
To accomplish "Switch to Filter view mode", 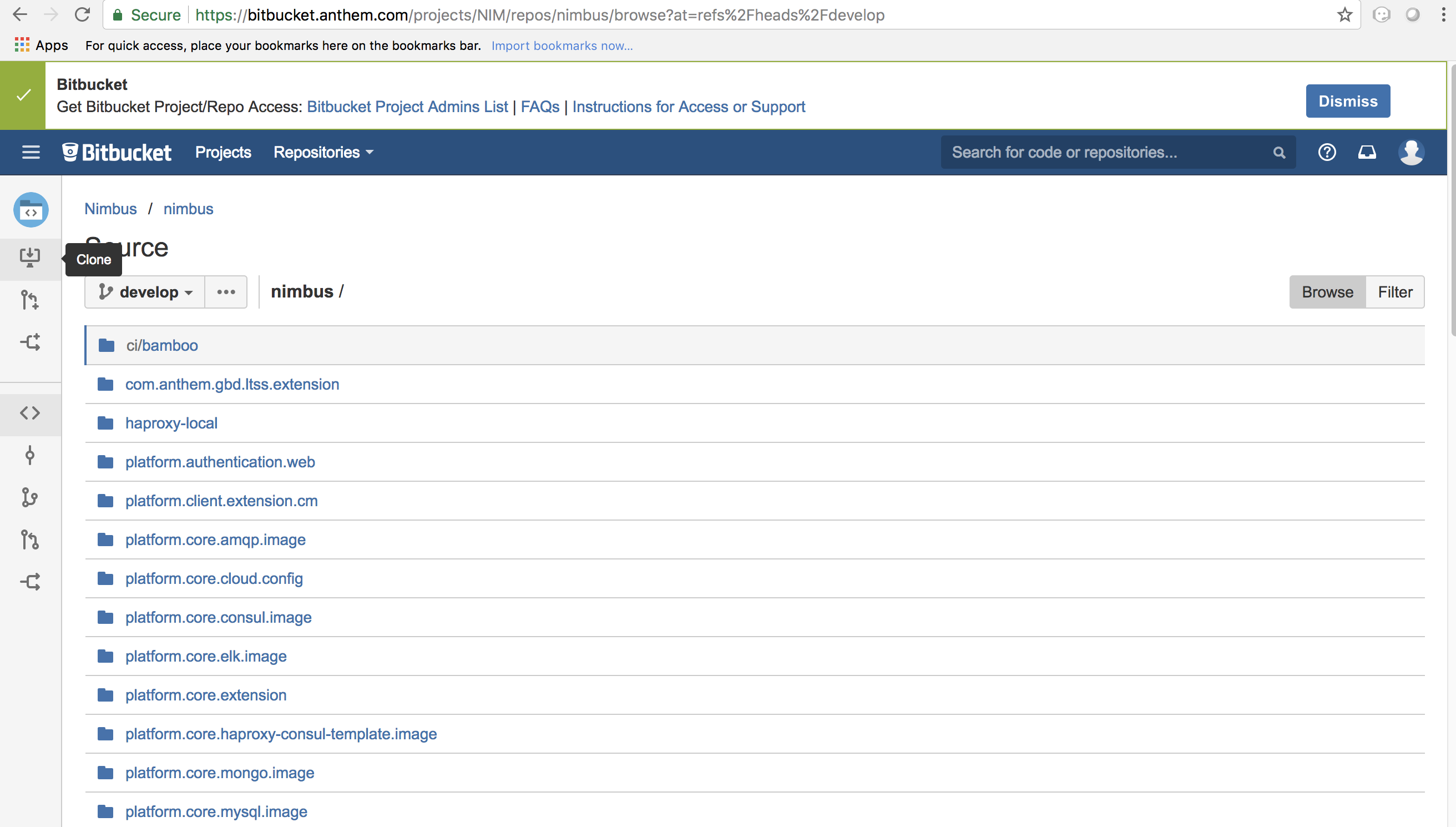I will tap(1395, 292).
